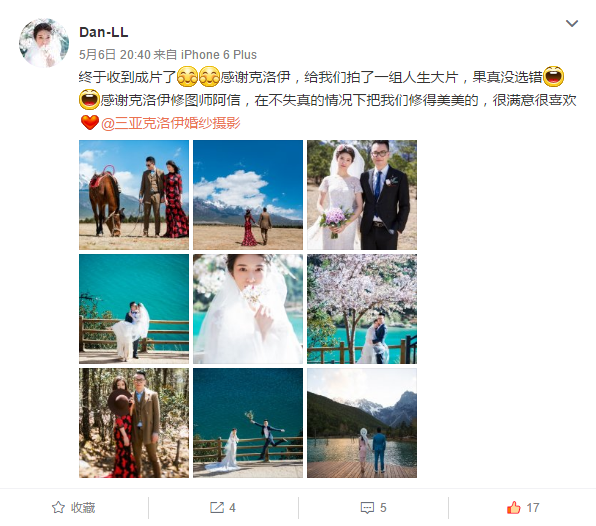Click the star favorite (收藏) icon
The height and width of the screenshot is (526, 596).
(58, 507)
